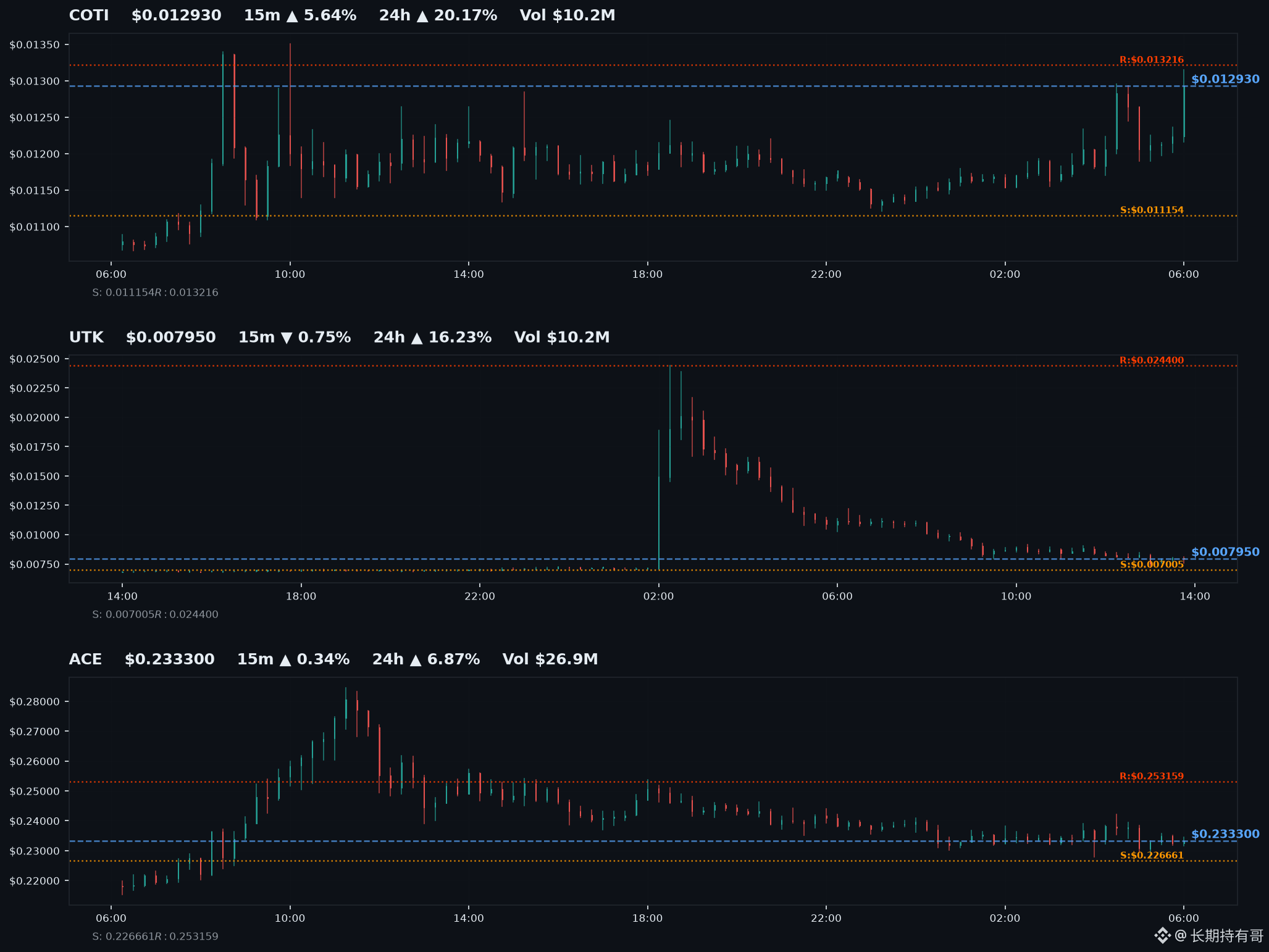The height and width of the screenshot is (952, 1269).
Task: Click $0.28000 on ACE price axis
Action: pos(35,702)
